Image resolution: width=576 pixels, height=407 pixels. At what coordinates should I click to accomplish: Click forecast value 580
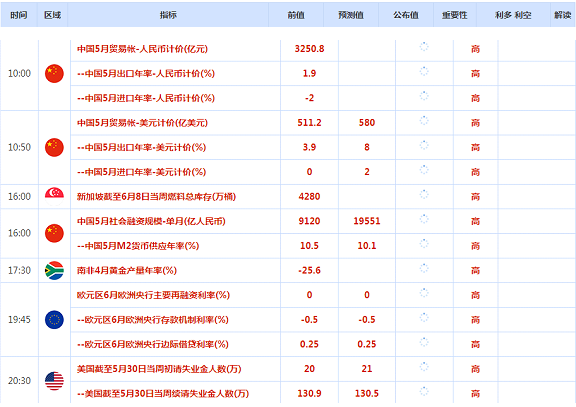coord(367,123)
